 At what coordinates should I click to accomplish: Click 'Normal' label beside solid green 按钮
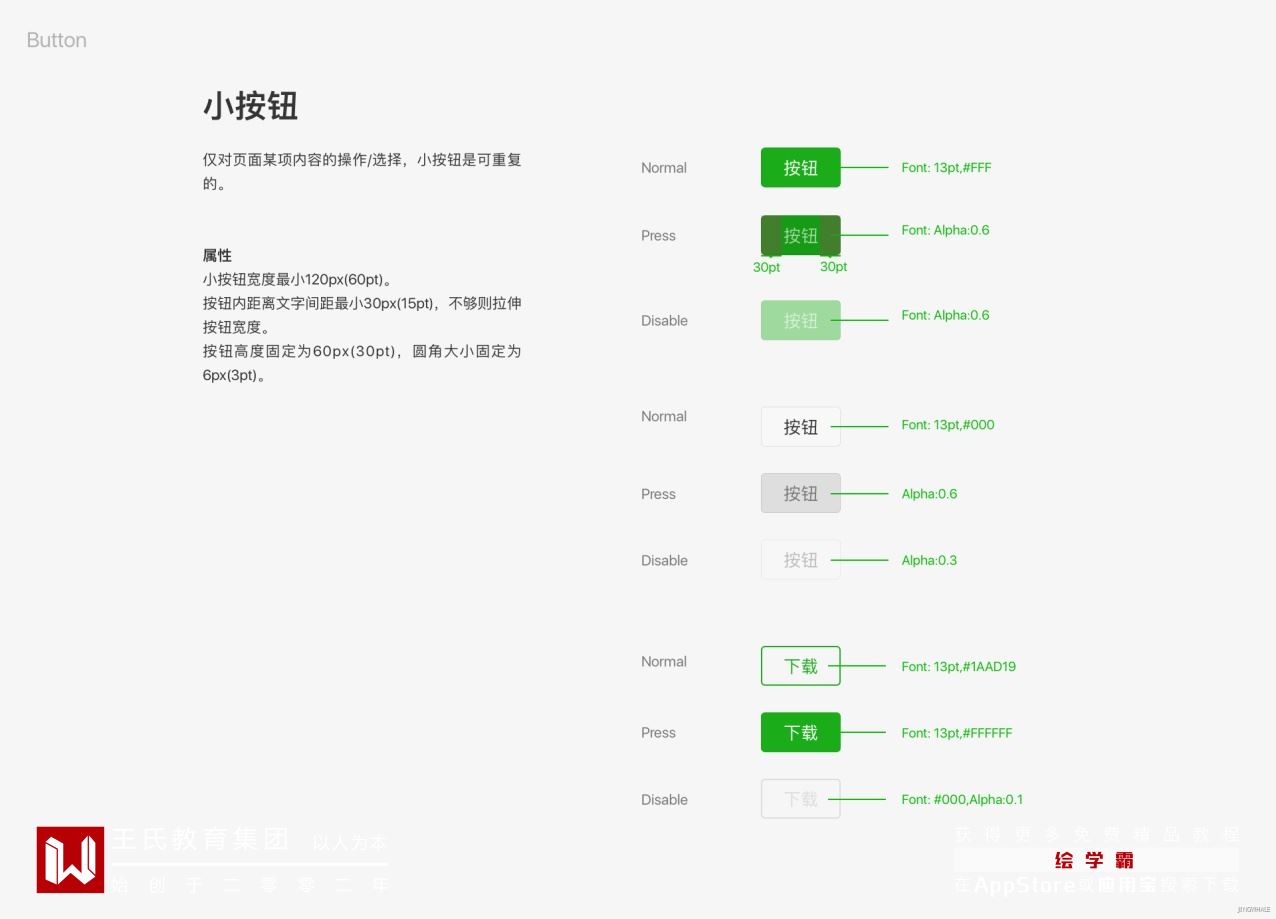tap(664, 168)
